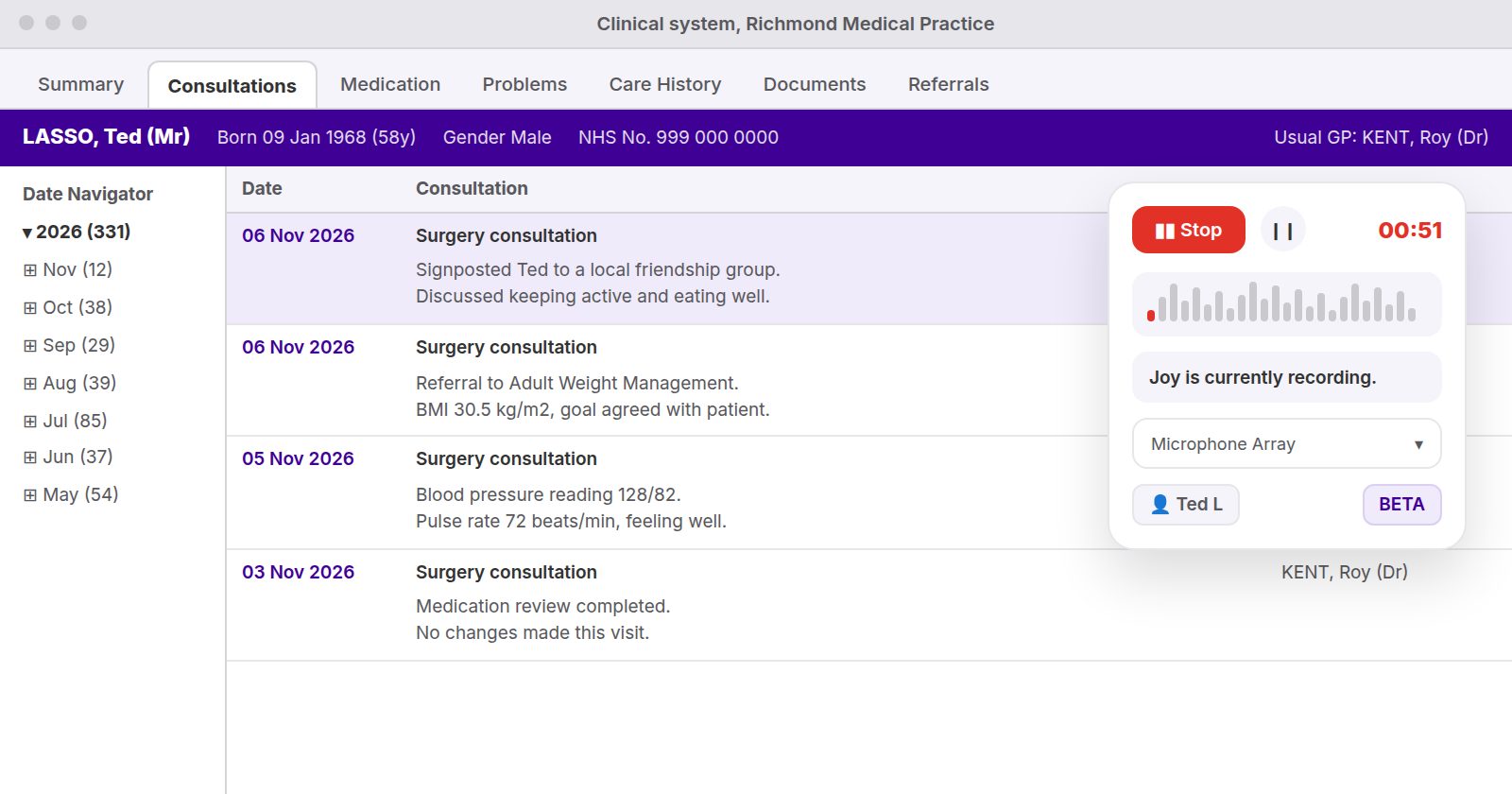Viewport: 1512px width, 794px height.
Task: Click NHS No. 999 000 0000
Action: point(679,137)
